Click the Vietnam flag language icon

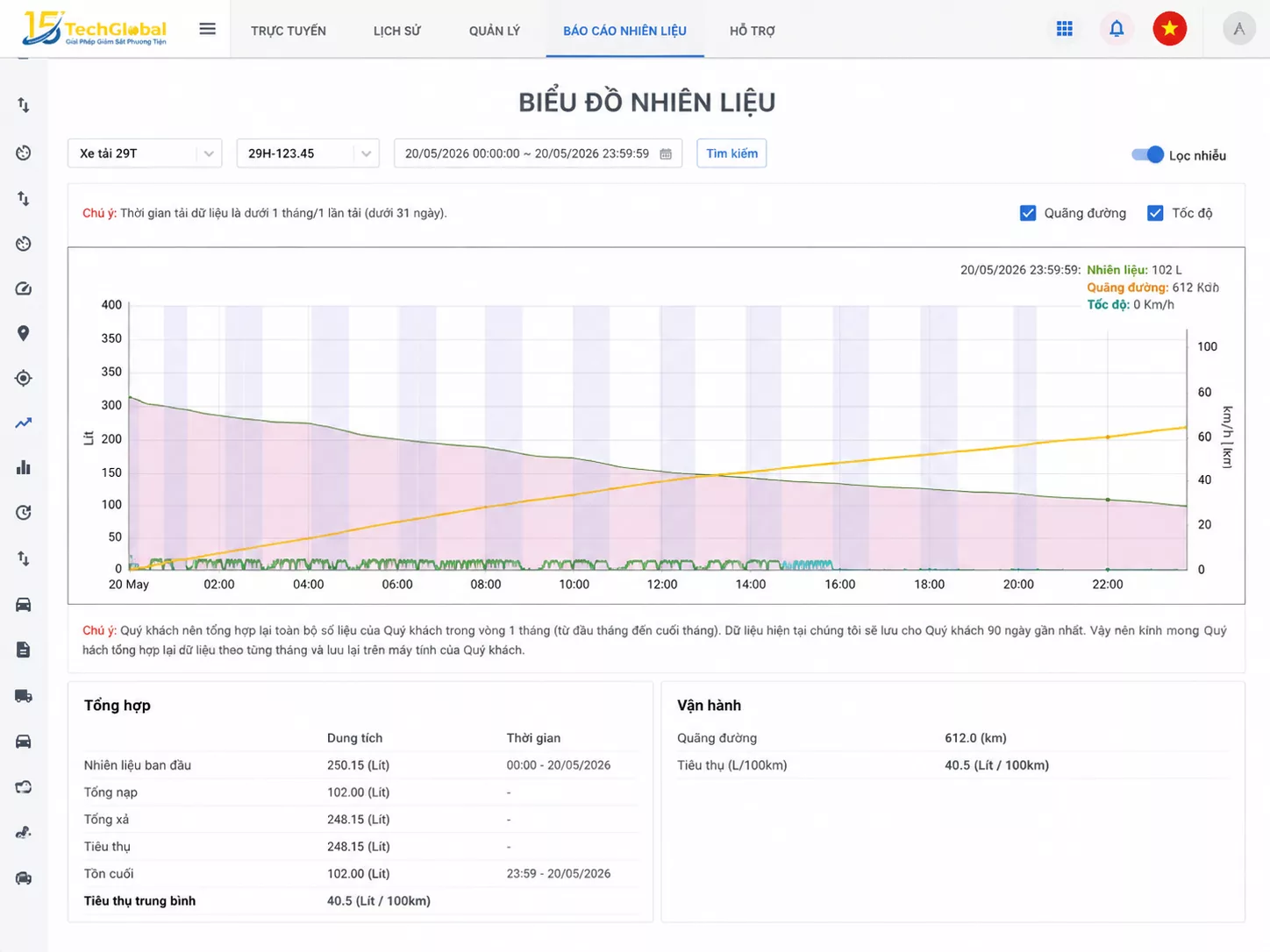[1169, 29]
